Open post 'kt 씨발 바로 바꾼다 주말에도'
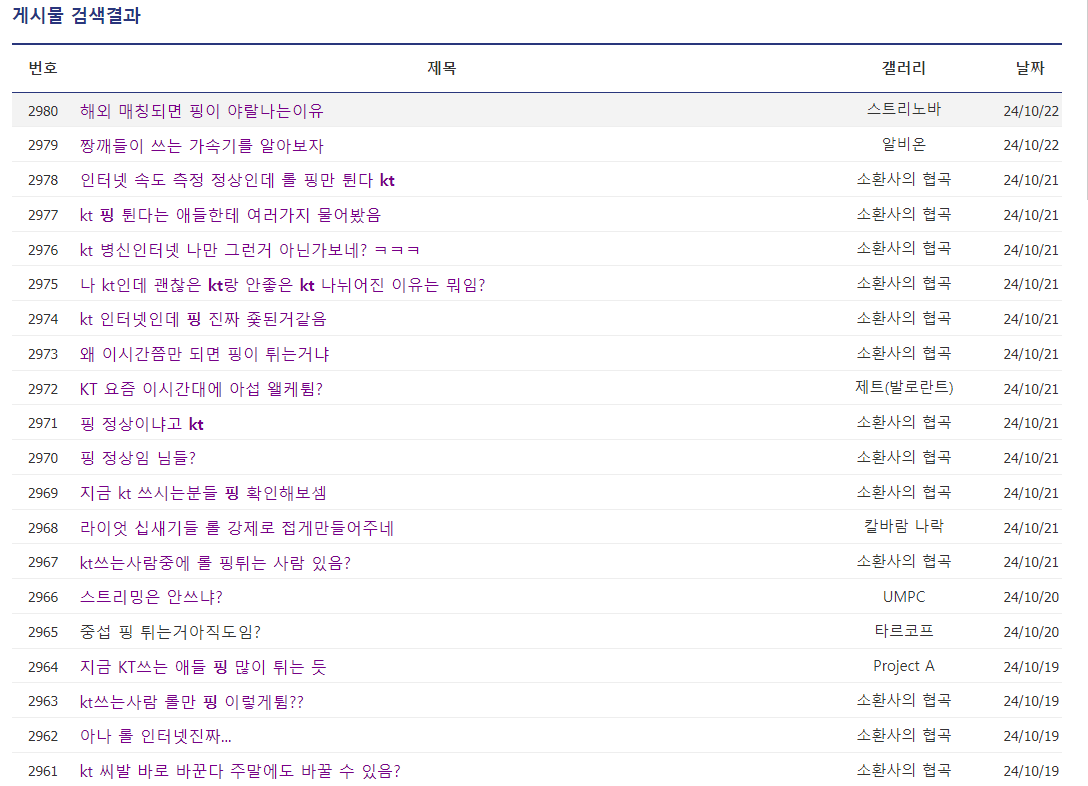This screenshot has width=1088, height=786. [240, 771]
